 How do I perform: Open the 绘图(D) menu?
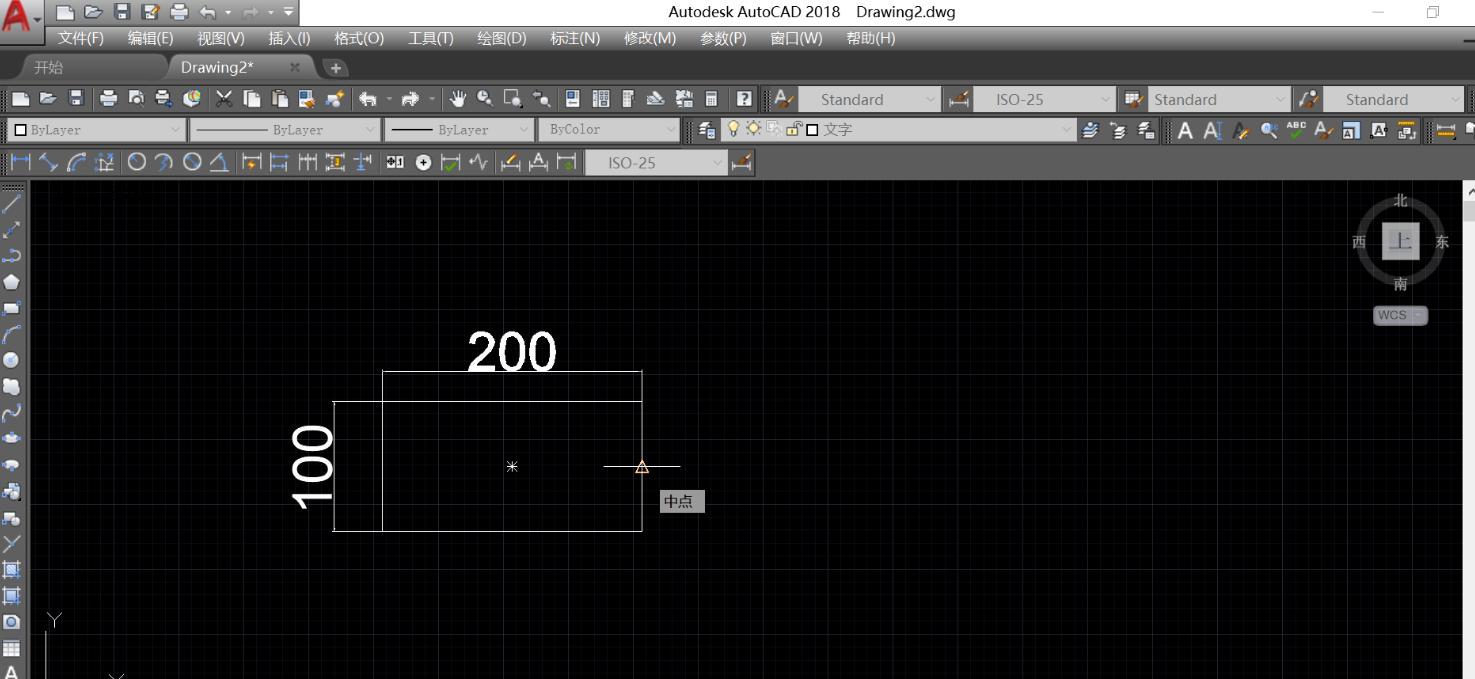coord(501,38)
